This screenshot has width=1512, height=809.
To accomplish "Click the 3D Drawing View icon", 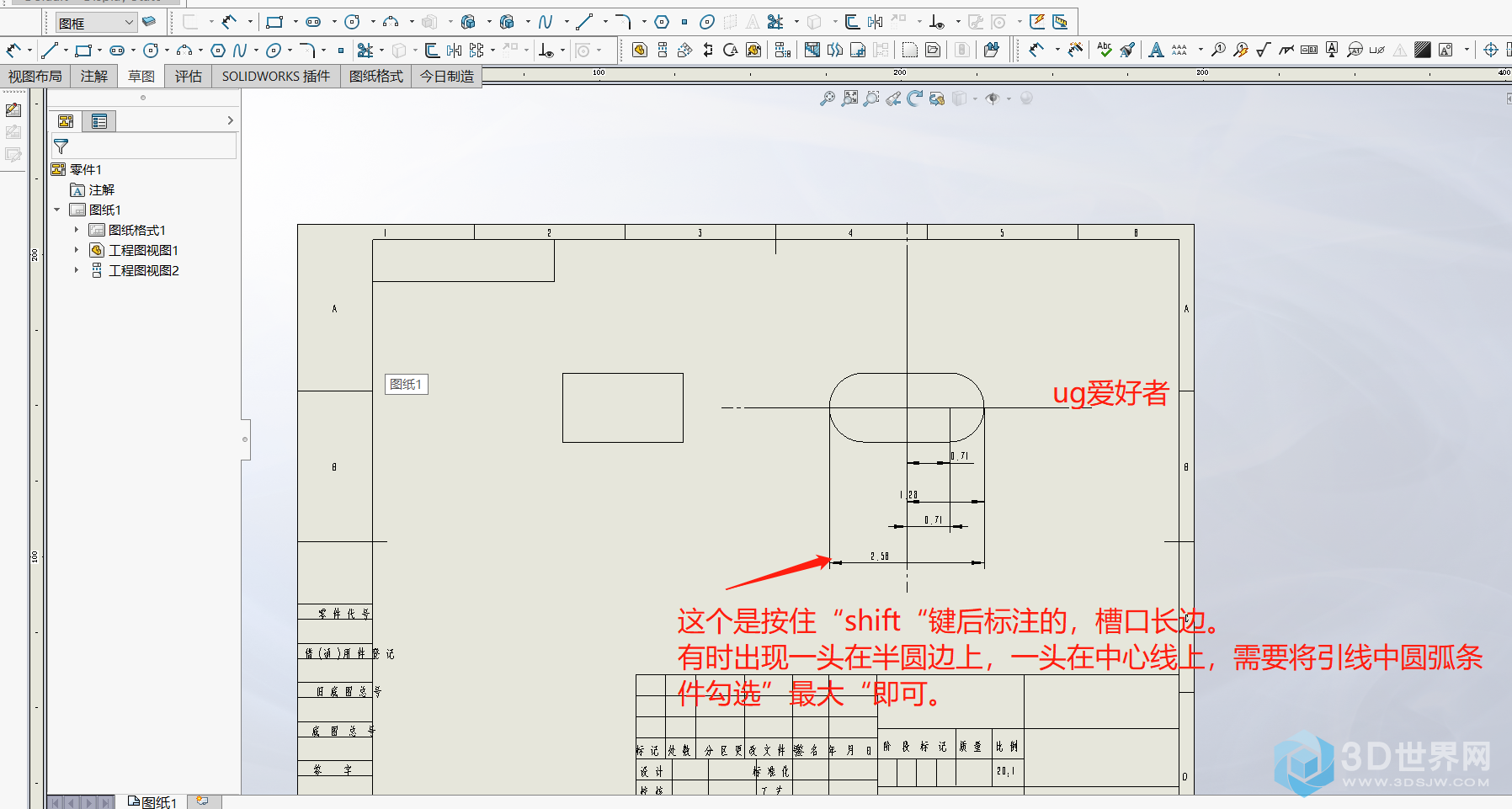I will [937, 98].
